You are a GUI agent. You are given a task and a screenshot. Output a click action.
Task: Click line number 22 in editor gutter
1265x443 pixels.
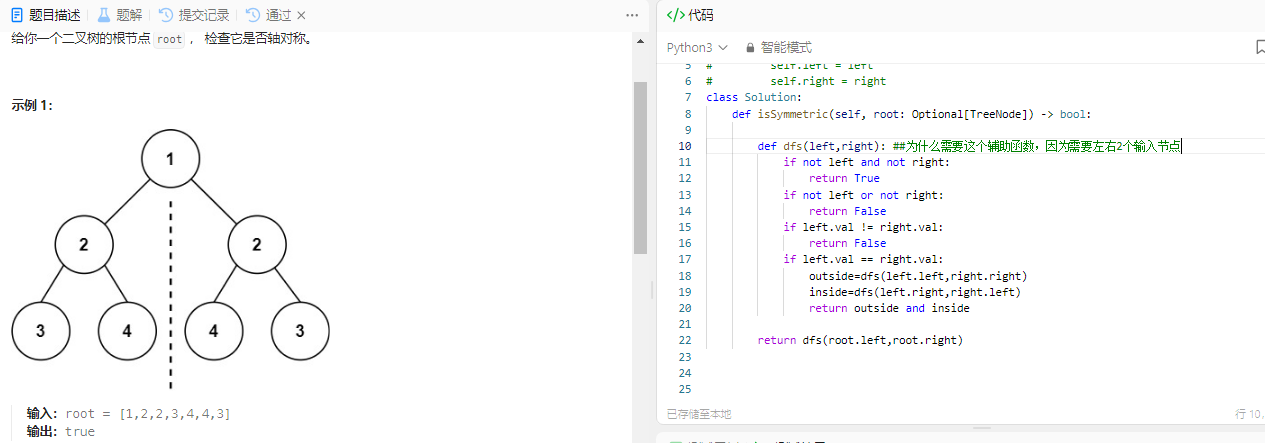tap(684, 340)
